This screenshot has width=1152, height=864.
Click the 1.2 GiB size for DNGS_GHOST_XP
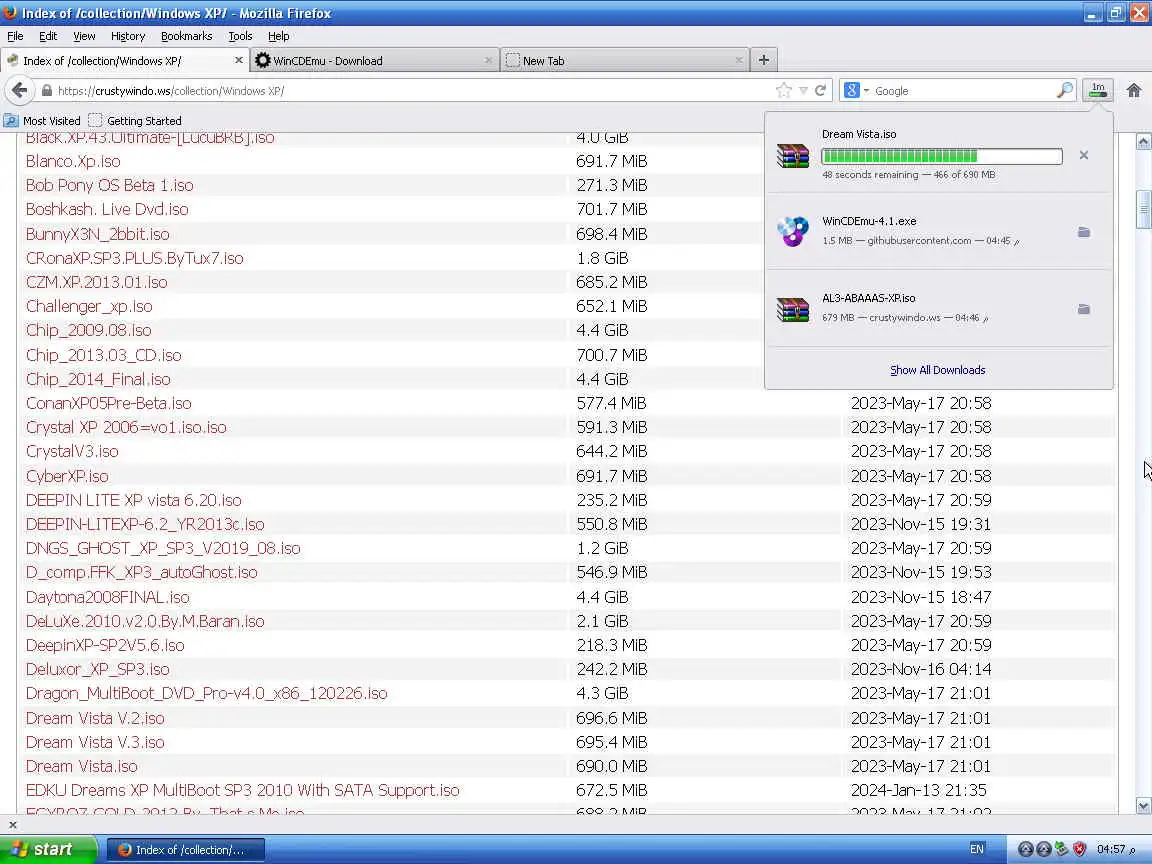(x=602, y=549)
